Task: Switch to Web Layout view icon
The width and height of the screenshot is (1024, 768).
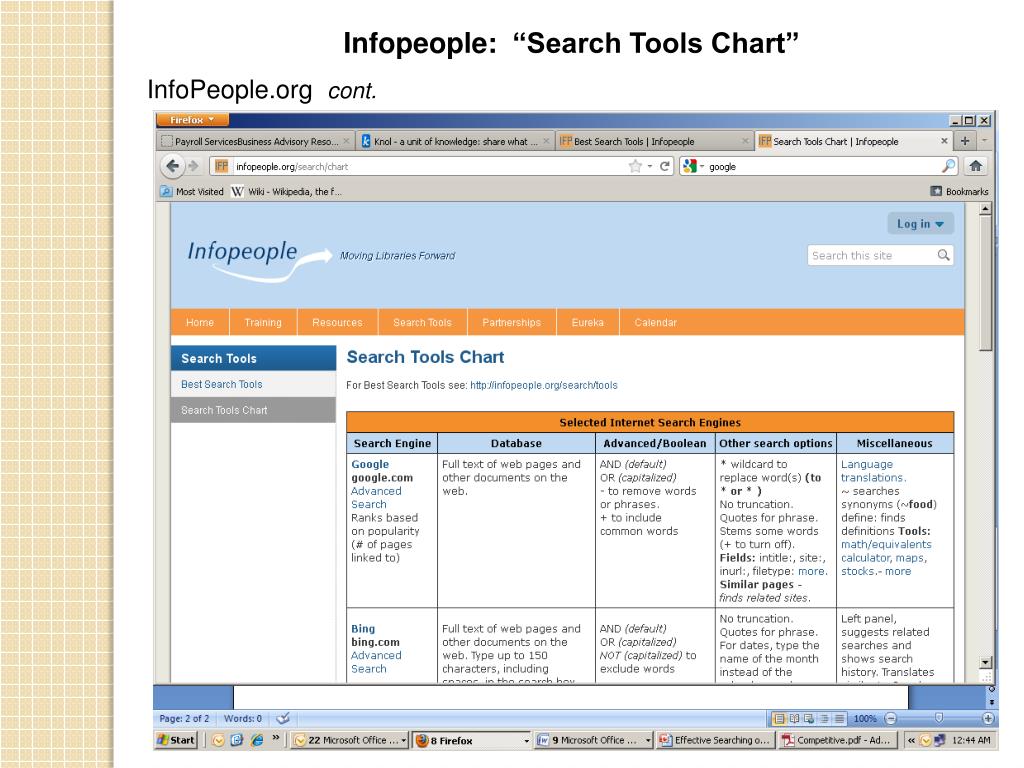Action: pyautogui.click(x=809, y=718)
